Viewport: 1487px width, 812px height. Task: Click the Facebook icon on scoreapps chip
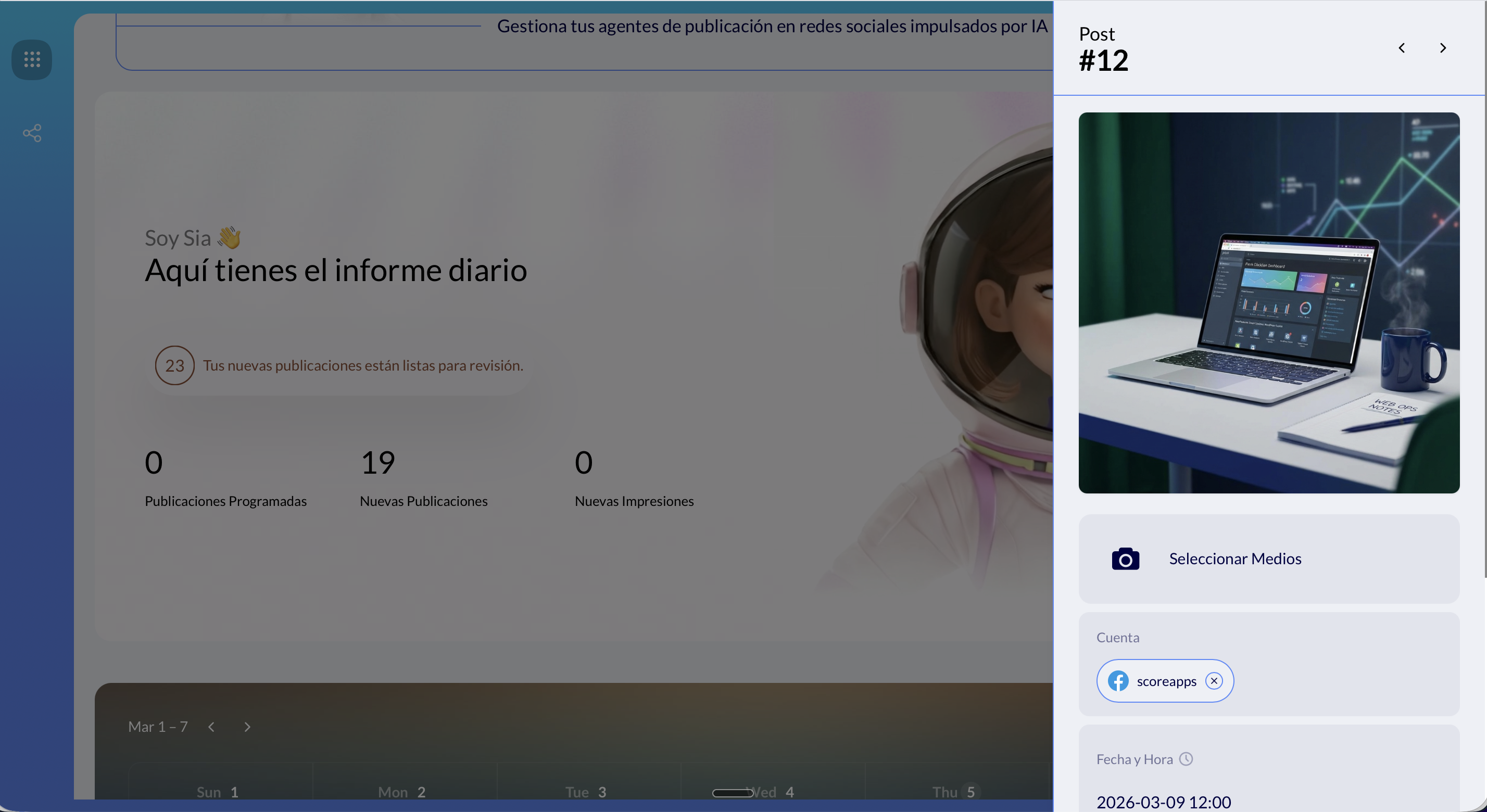(x=1118, y=681)
